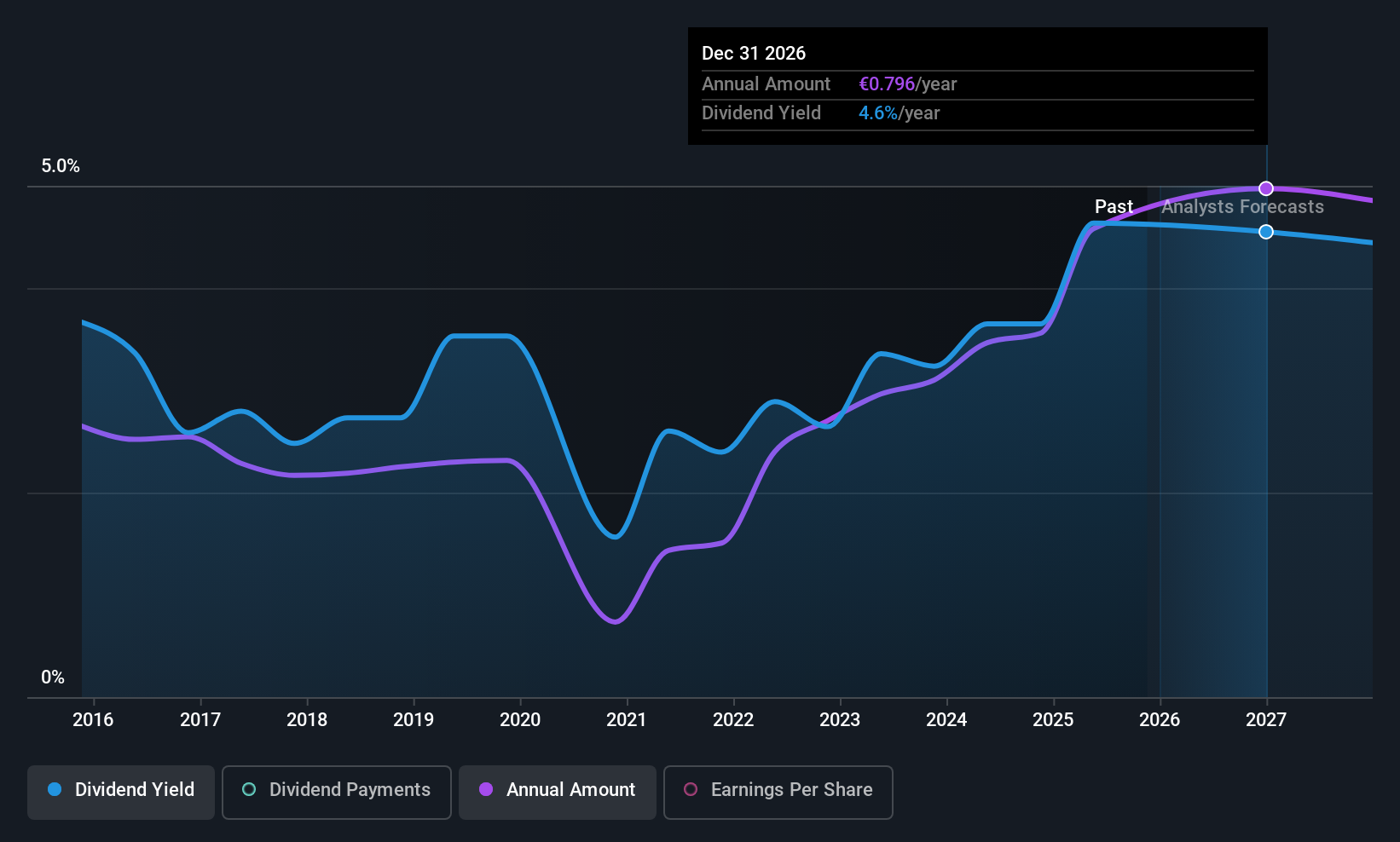This screenshot has width=1400, height=842.
Task: Click the €0.796/year Annual Amount value
Action: tap(908, 84)
